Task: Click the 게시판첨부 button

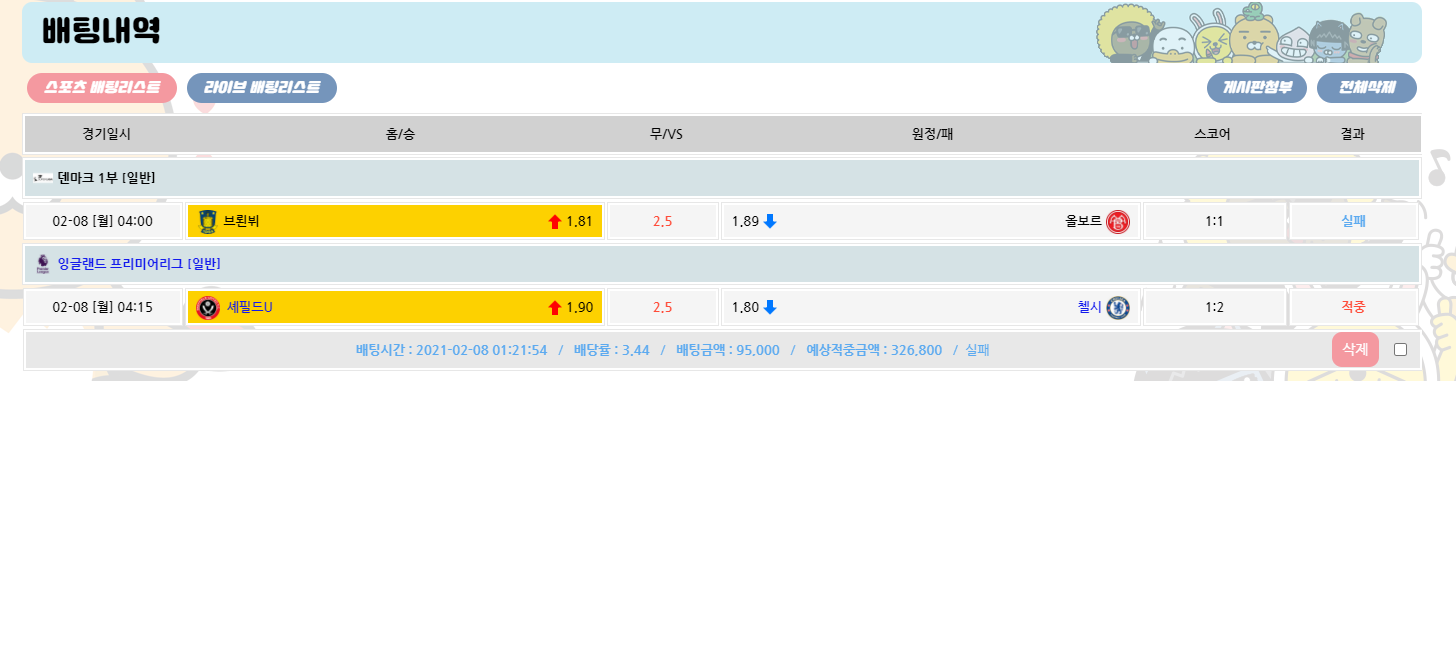Action: (x=1257, y=88)
